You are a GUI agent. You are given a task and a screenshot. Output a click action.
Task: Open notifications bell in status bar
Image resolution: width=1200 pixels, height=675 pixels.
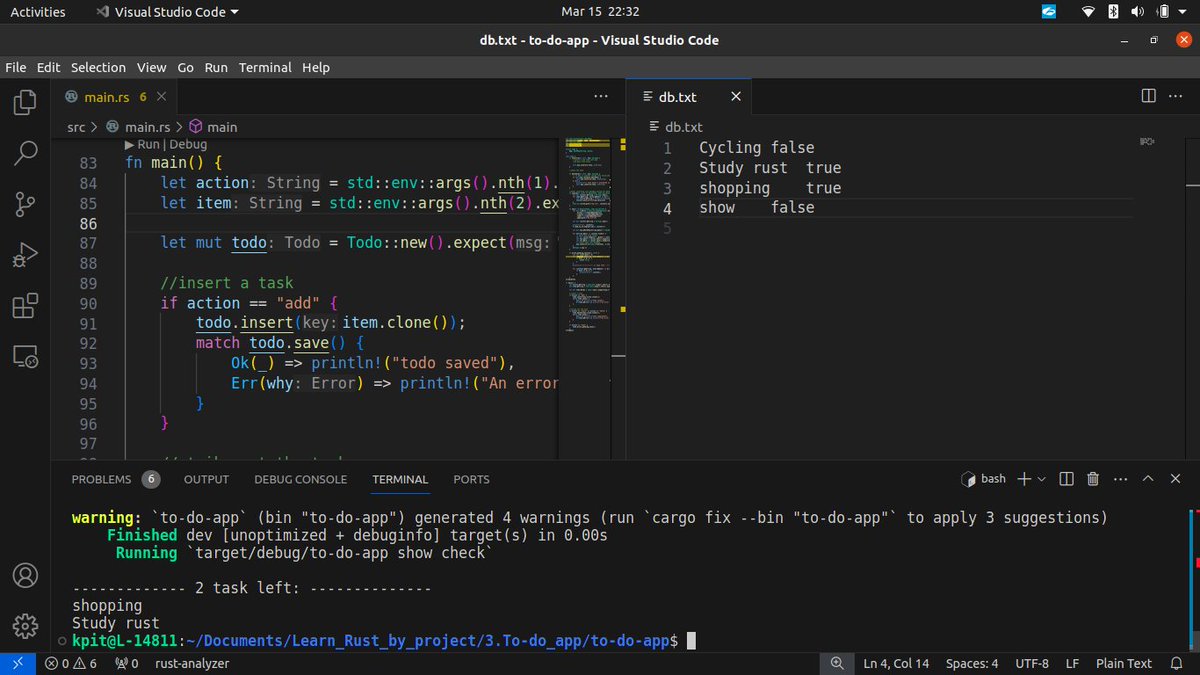(1176, 663)
